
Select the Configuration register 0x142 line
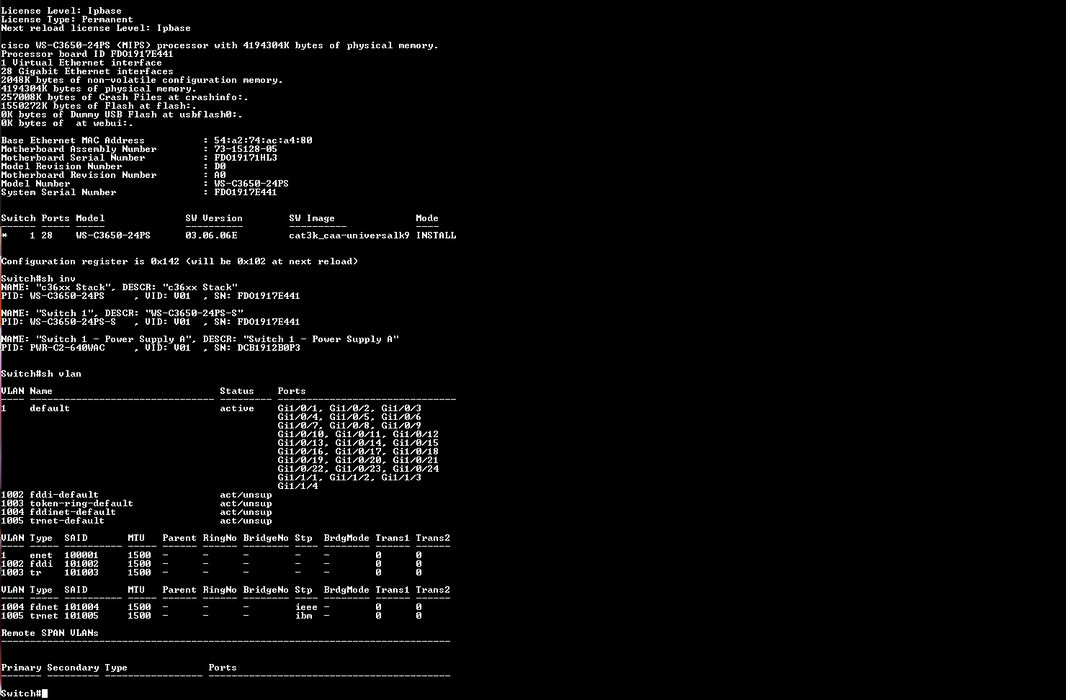[x=179, y=262]
